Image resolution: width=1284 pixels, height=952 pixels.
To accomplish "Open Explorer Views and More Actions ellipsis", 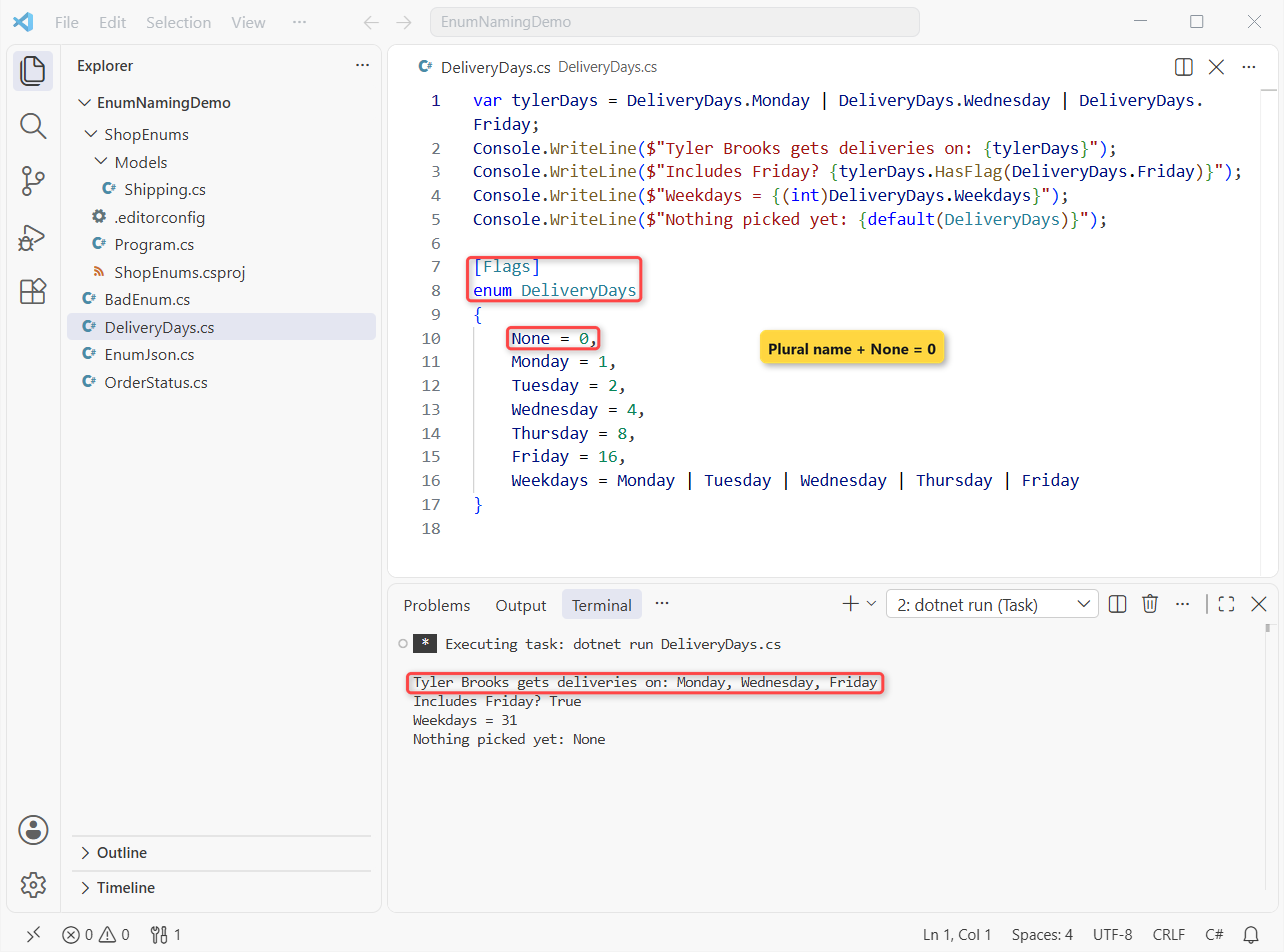I will tap(362, 66).
